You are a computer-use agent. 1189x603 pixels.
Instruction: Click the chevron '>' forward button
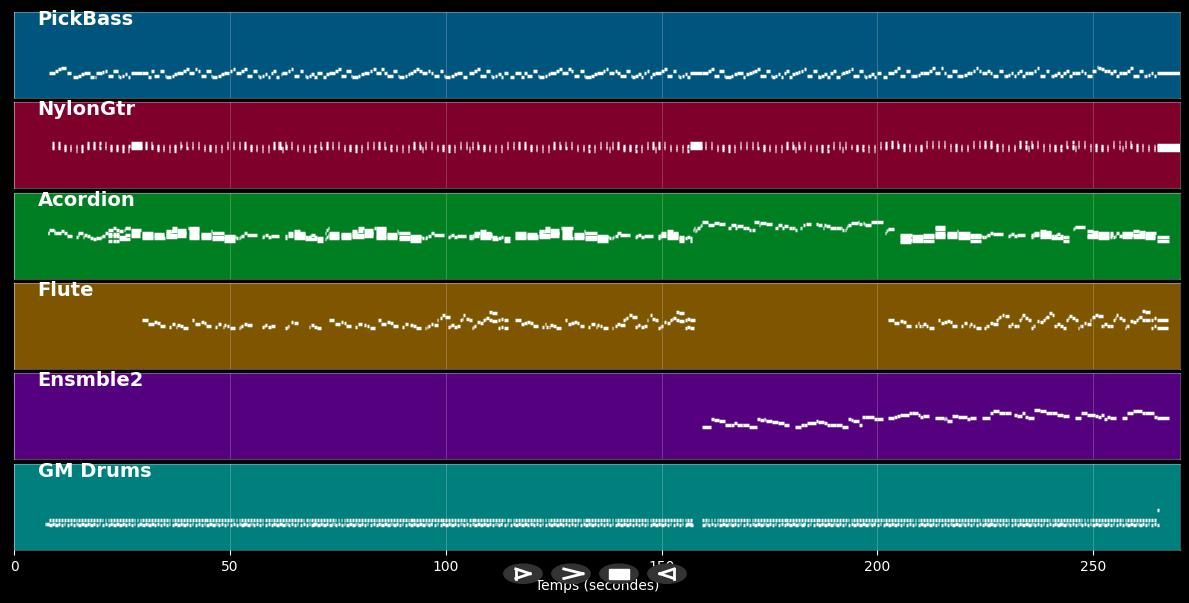coord(571,574)
